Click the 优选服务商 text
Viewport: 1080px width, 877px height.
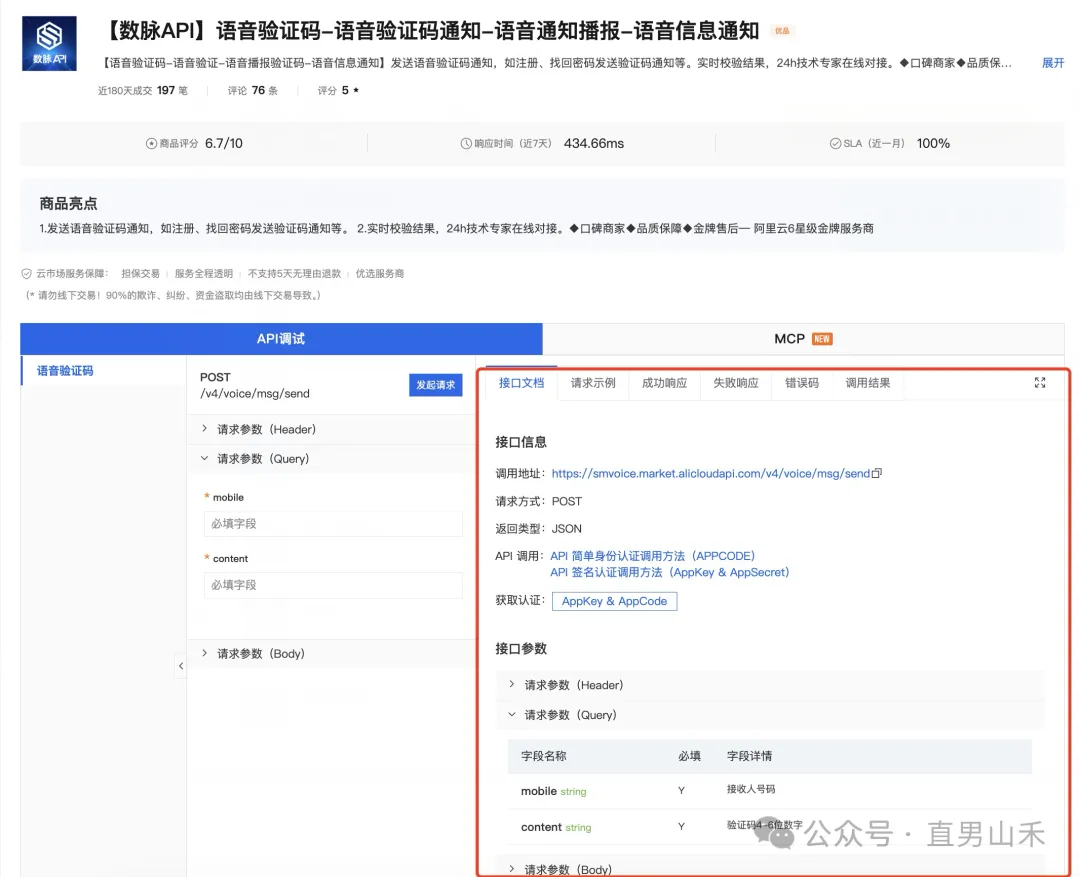click(x=380, y=274)
